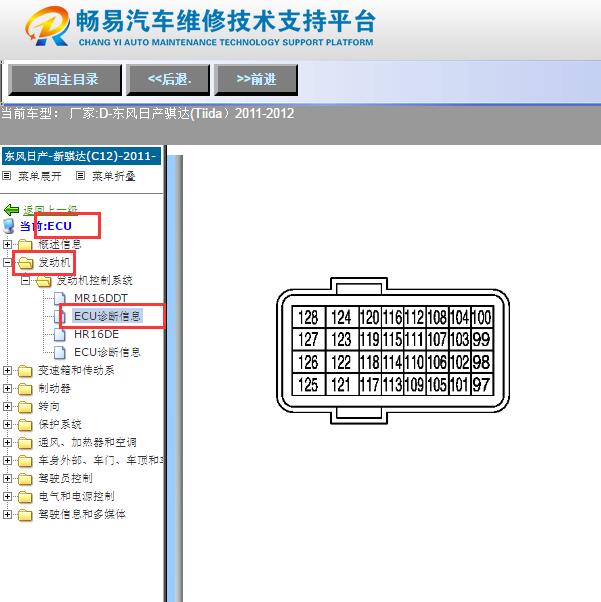Click the 返回主目录 button
Screen dimensions: 601x602
coord(65,80)
